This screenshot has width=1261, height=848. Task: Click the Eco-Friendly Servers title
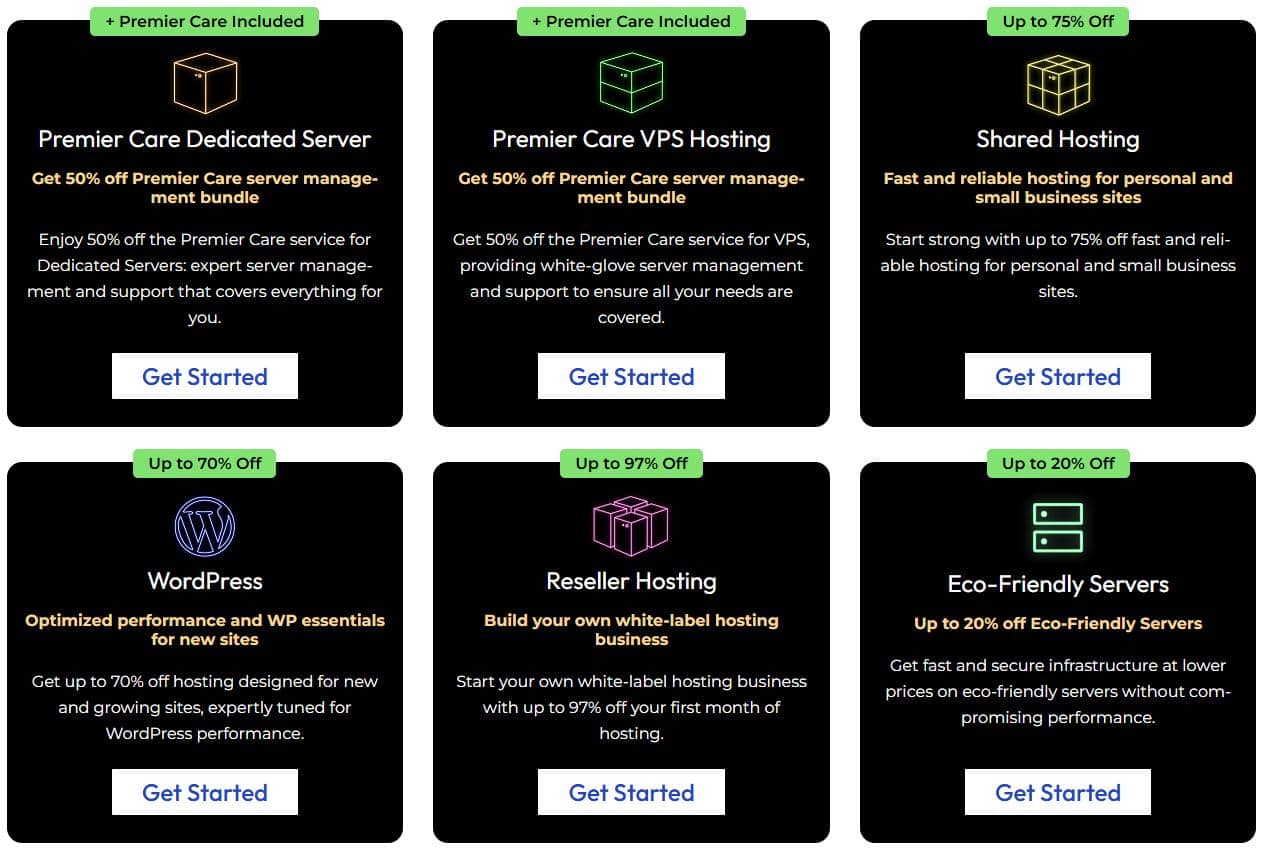point(1058,584)
